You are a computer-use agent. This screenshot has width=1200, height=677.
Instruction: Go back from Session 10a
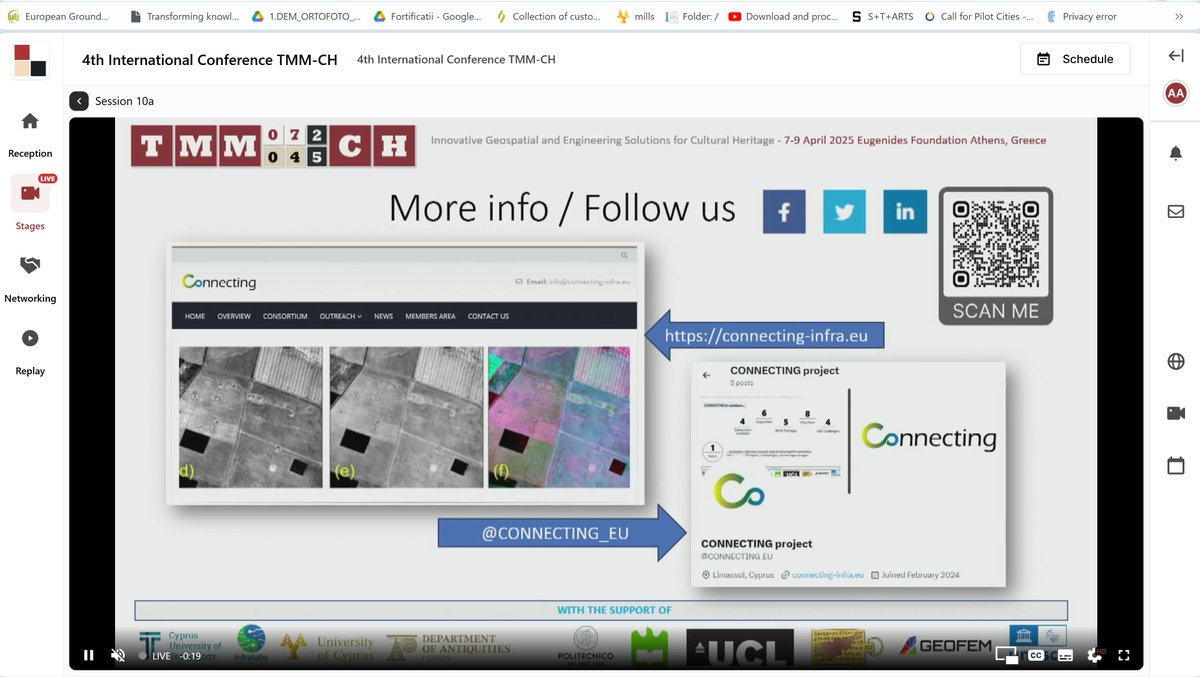[79, 101]
